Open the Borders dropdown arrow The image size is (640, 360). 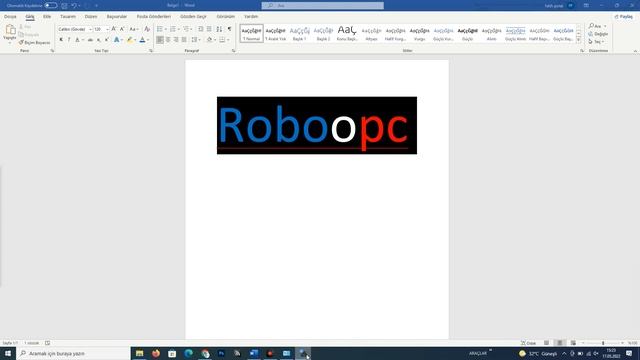(228, 40)
